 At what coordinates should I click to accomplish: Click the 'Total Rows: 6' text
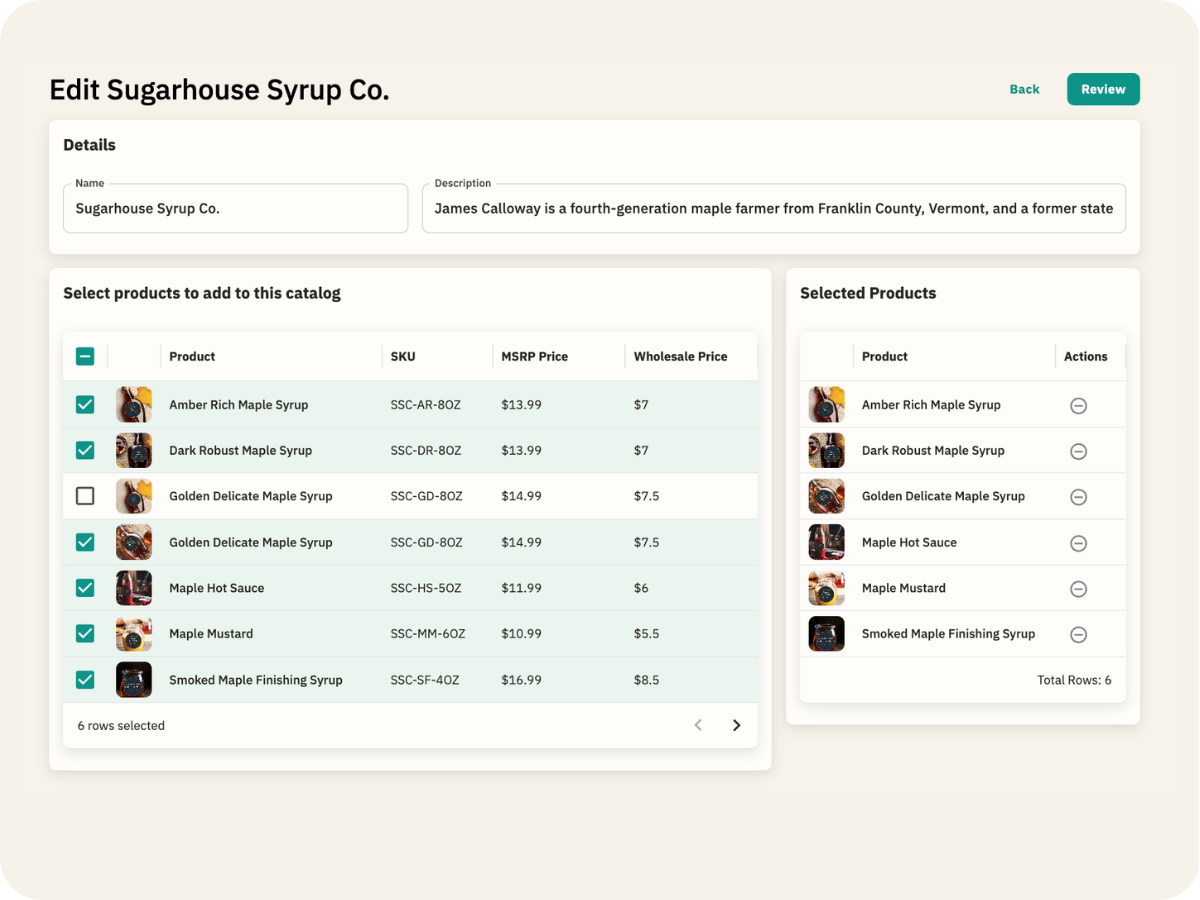[x=1074, y=680]
